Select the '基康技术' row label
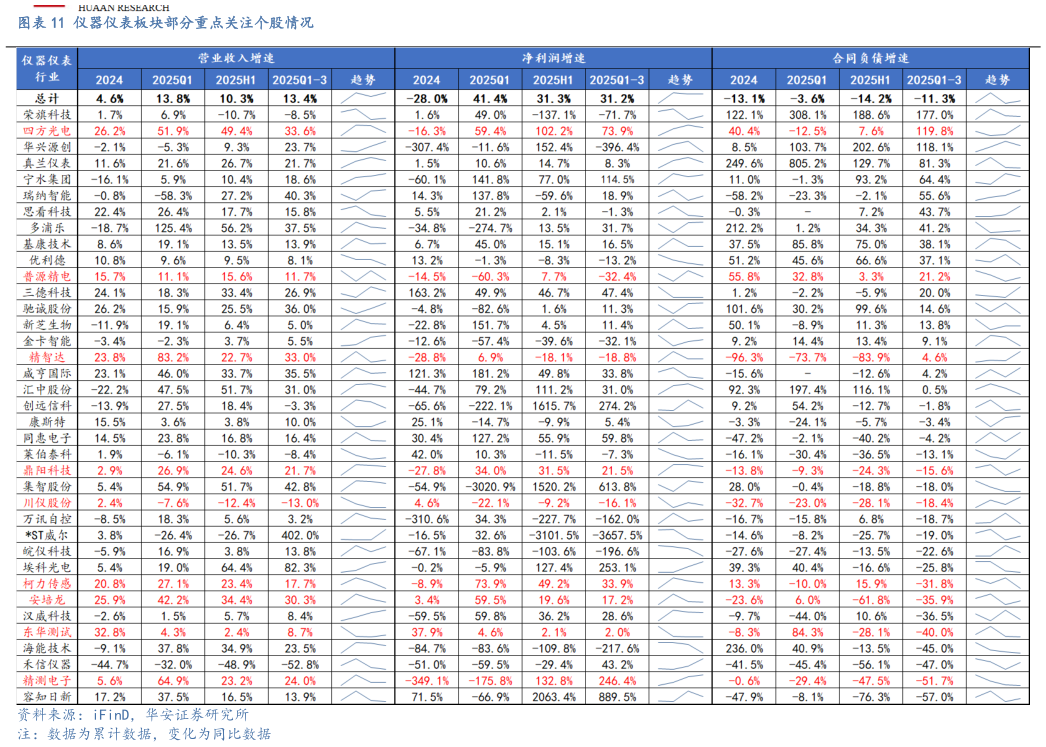 (x=47, y=244)
